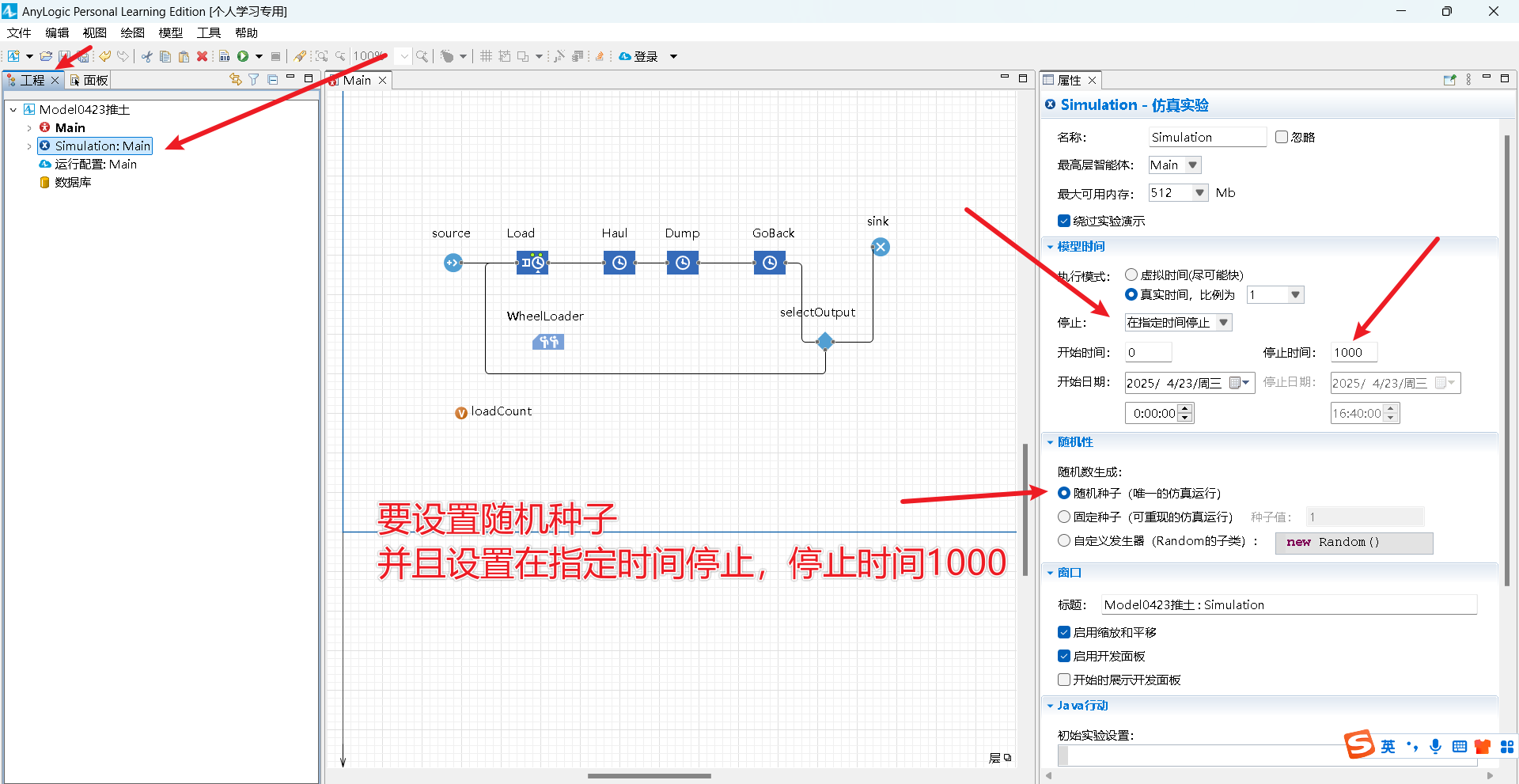Open the 开始日期 calendar dropdown
The image size is (1519, 784).
(1240, 383)
